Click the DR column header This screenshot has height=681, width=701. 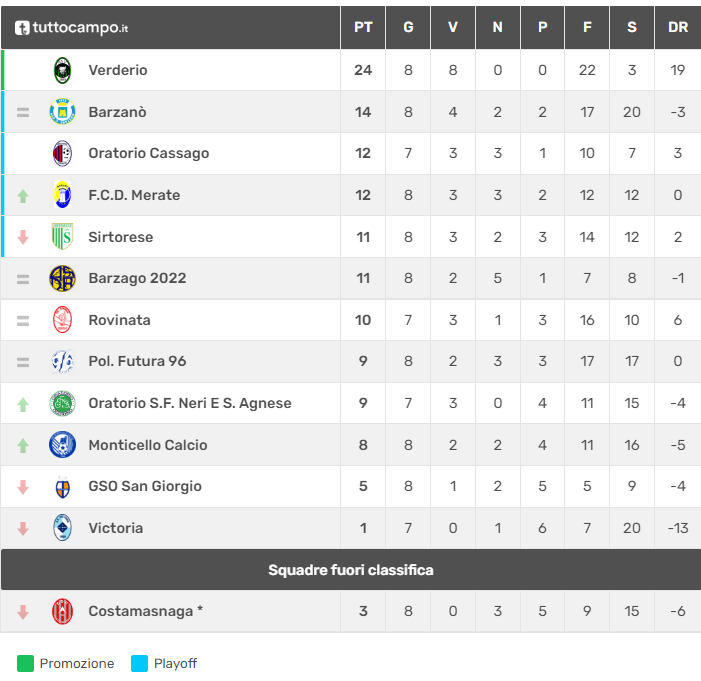pyautogui.click(x=678, y=27)
